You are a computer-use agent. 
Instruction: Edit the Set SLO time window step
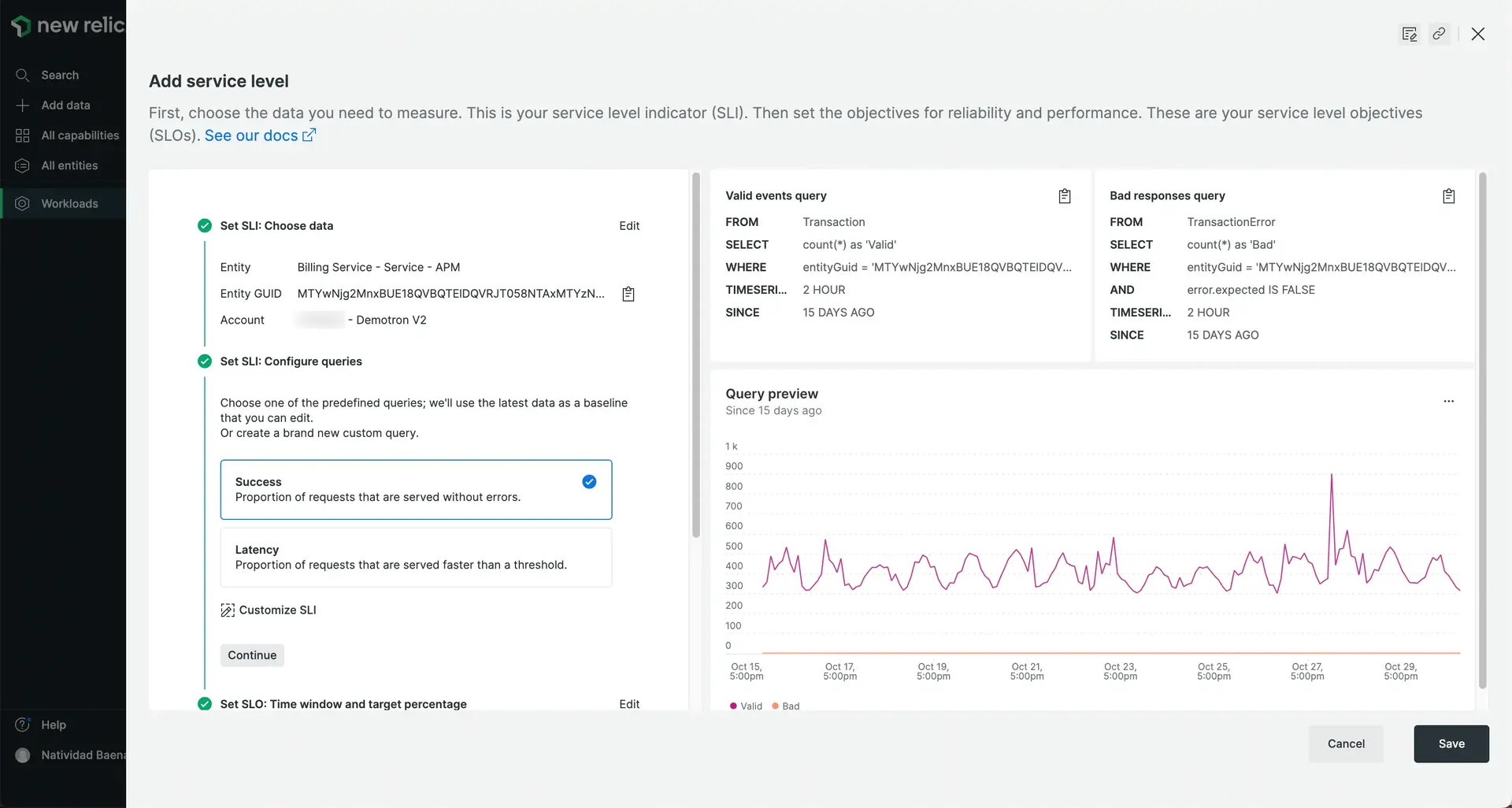click(628, 704)
